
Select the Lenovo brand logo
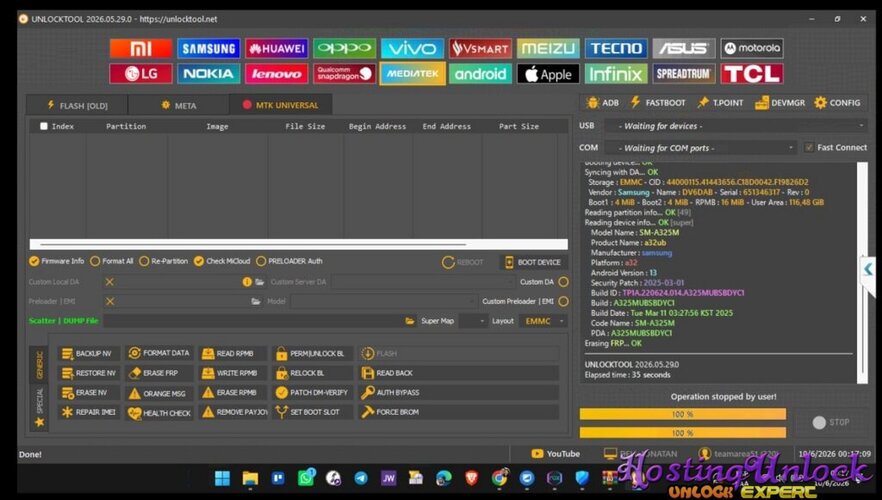(x=276, y=74)
